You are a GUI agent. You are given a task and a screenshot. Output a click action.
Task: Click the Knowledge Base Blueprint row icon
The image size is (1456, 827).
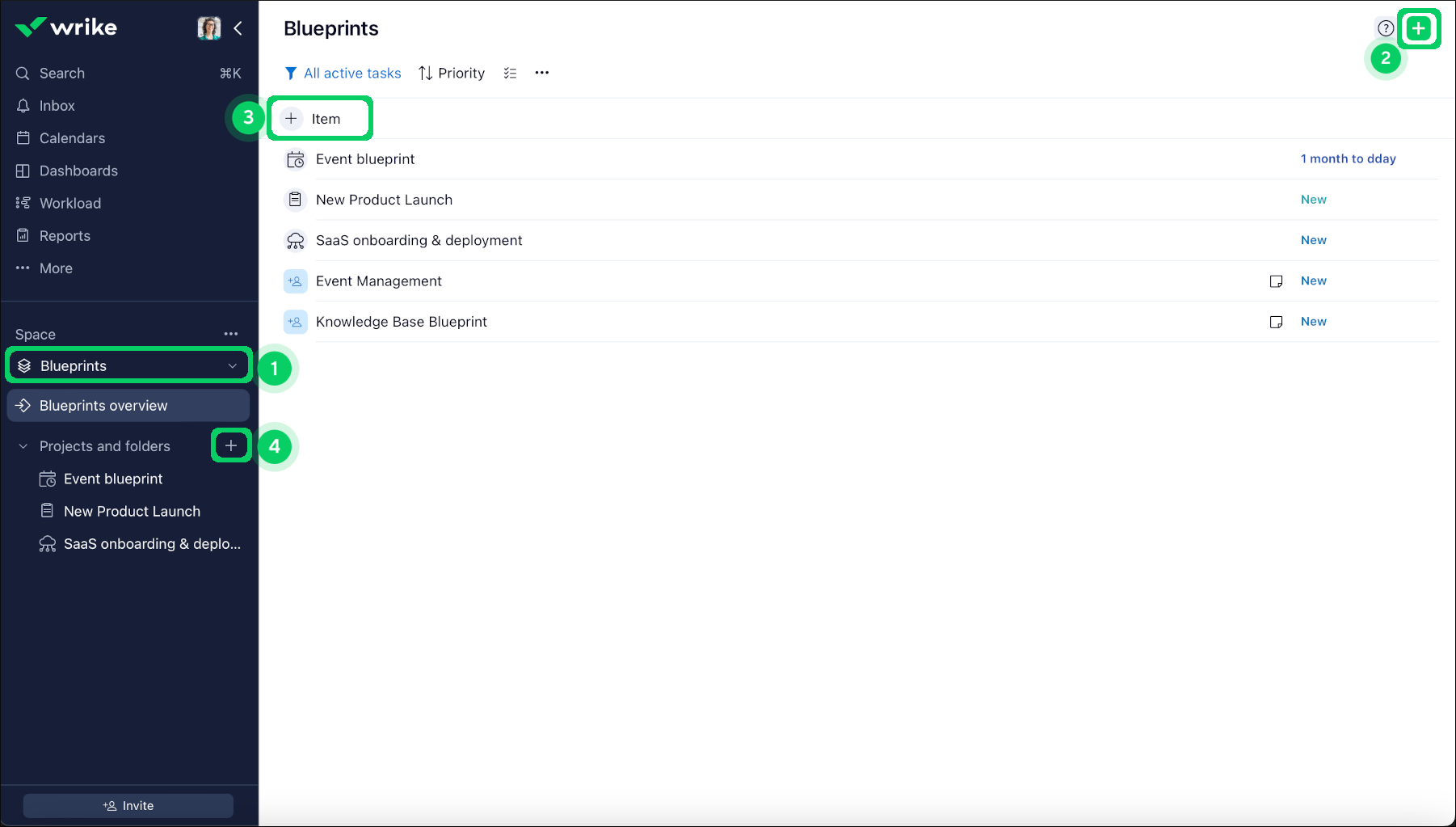coord(296,322)
